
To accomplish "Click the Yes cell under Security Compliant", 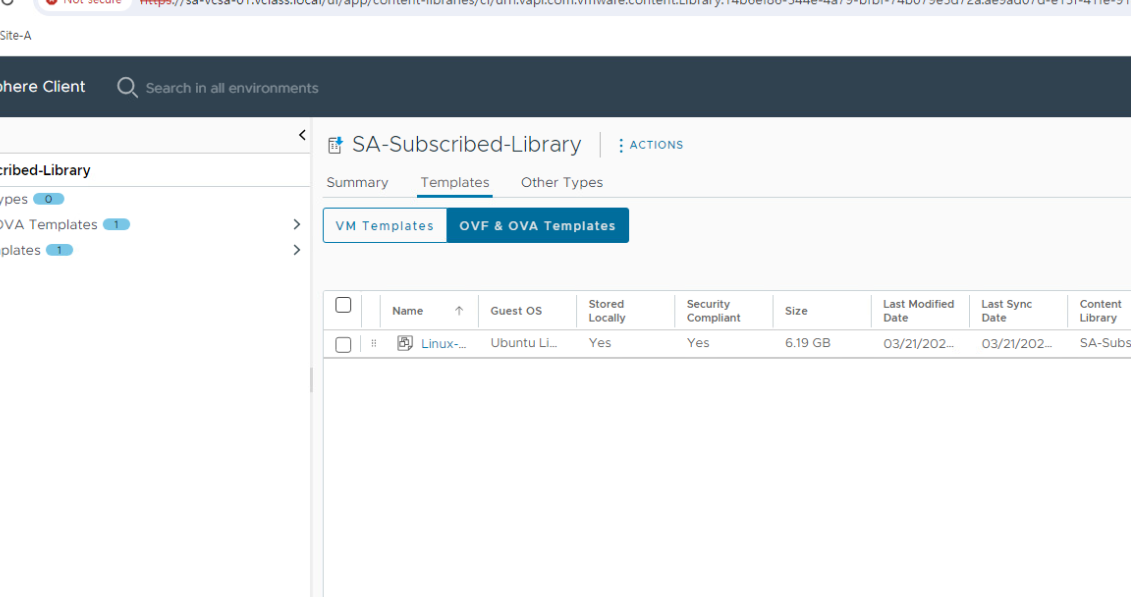I will [x=698, y=343].
